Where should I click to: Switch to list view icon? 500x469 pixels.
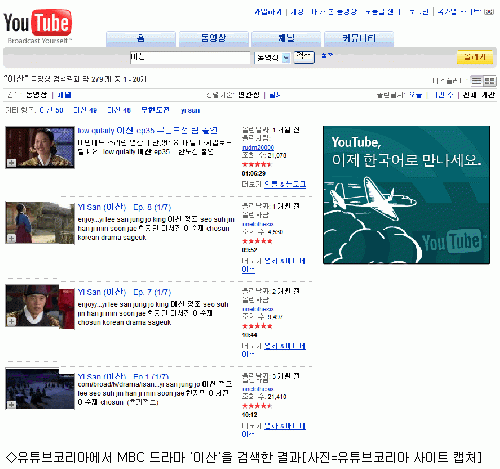[x=477, y=81]
